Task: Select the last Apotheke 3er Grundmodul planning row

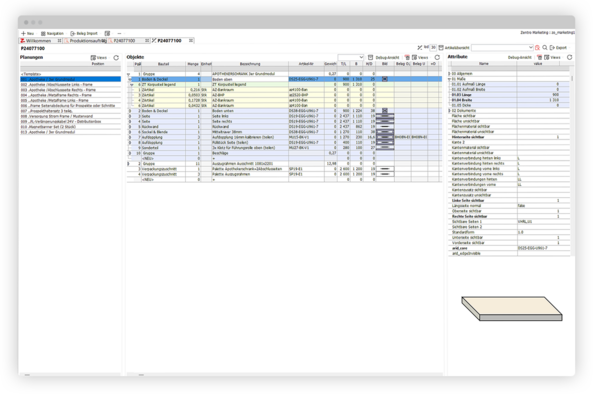Action: point(70,132)
